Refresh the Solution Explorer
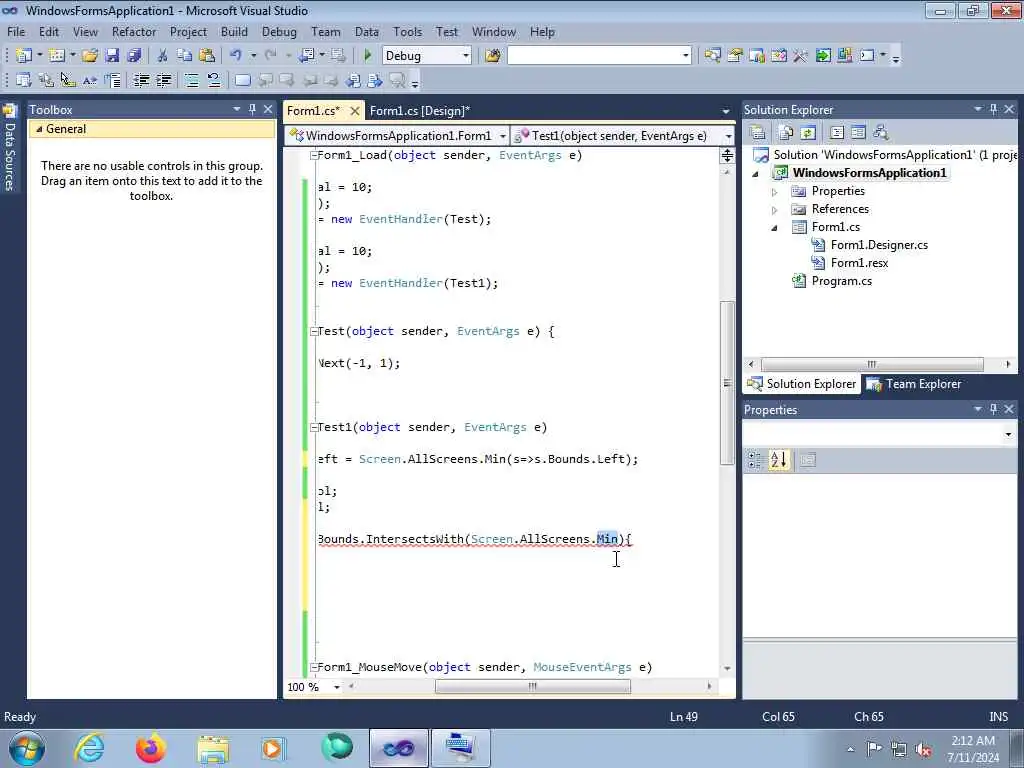This screenshot has height=768, width=1024. point(808,133)
